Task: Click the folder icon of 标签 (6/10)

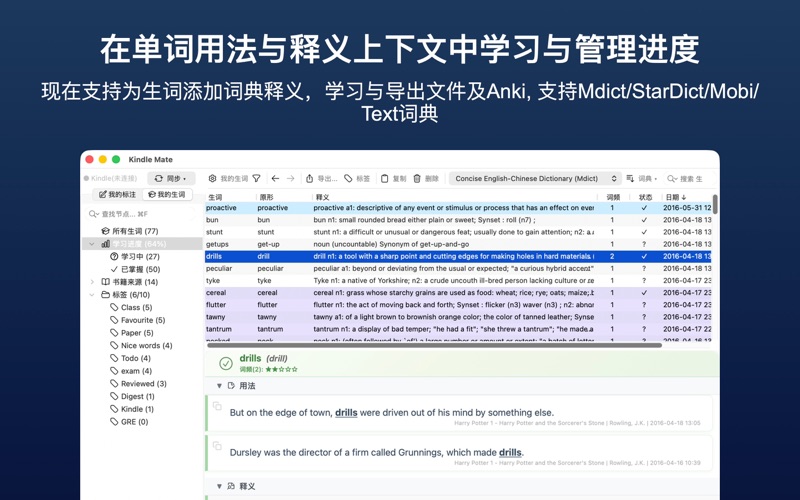Action: 105,295
